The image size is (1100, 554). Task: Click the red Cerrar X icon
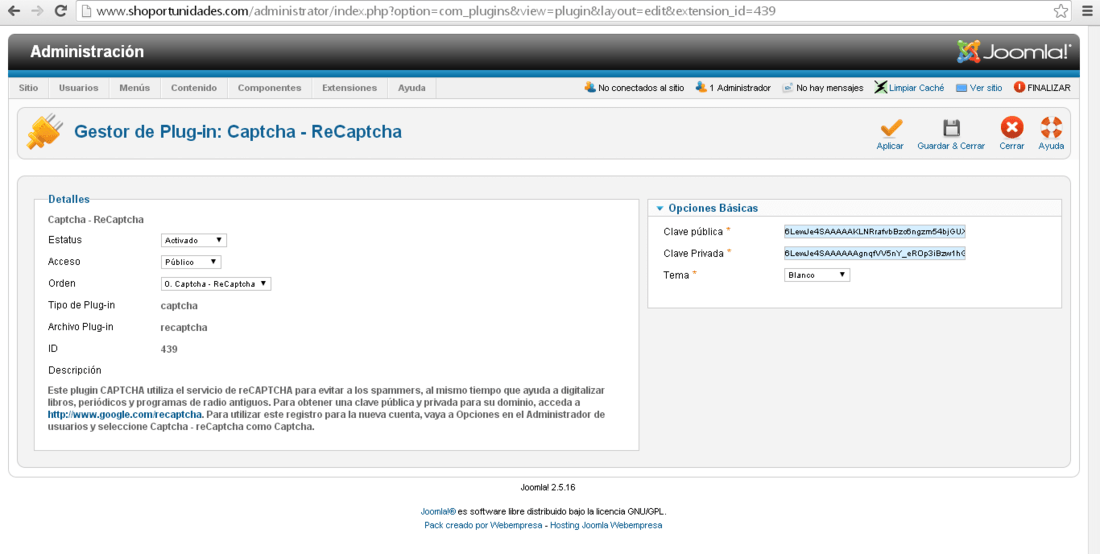1012,128
